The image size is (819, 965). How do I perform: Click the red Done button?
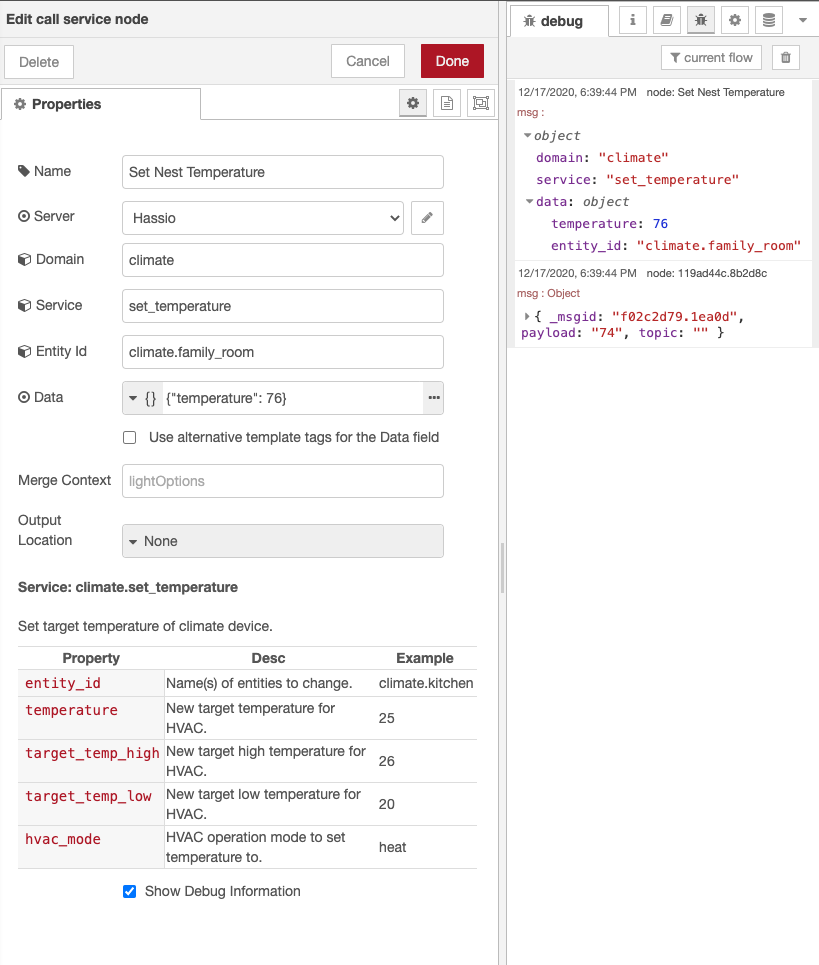pyautogui.click(x=452, y=61)
